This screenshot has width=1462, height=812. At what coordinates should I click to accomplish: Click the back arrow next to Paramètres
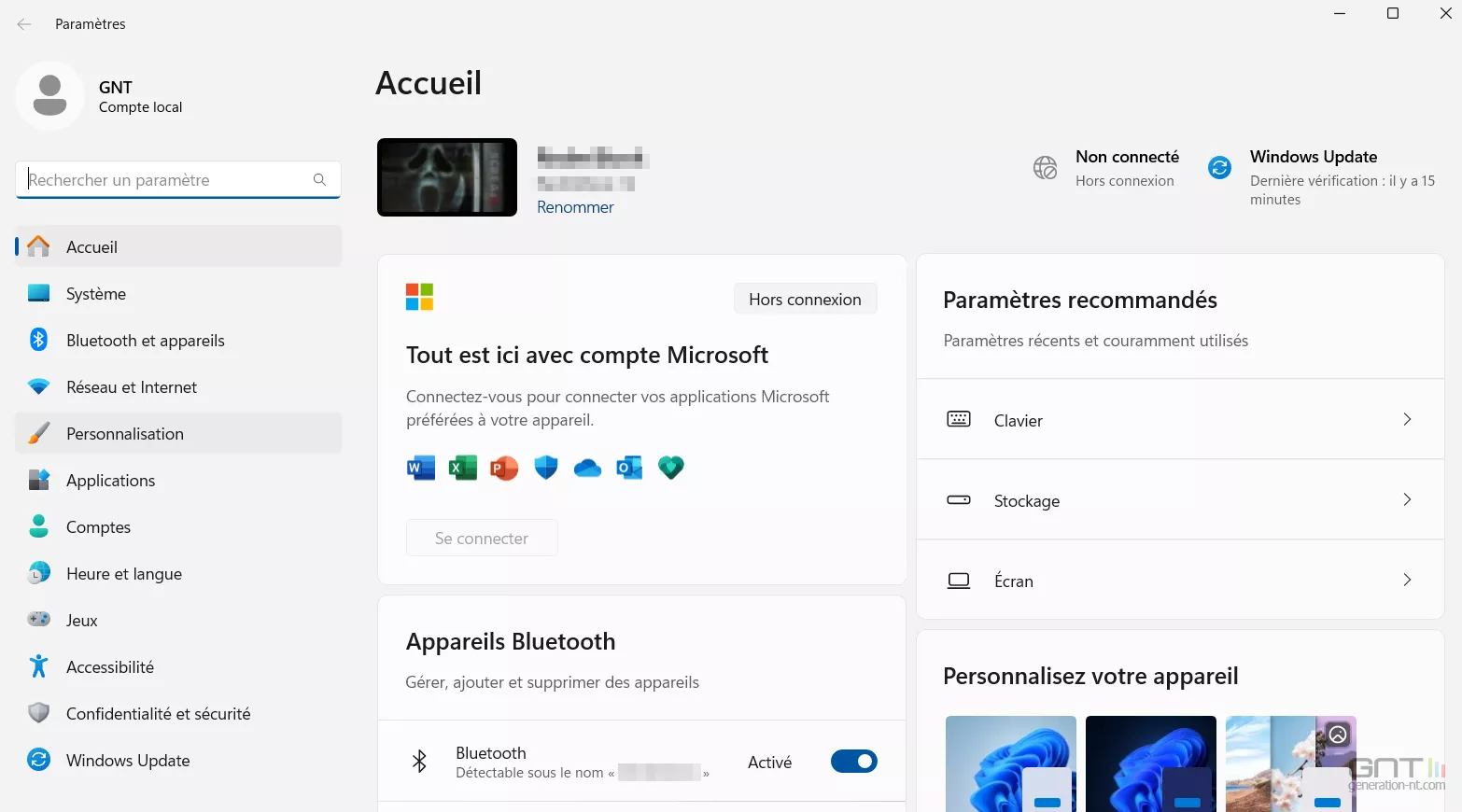coord(24,24)
